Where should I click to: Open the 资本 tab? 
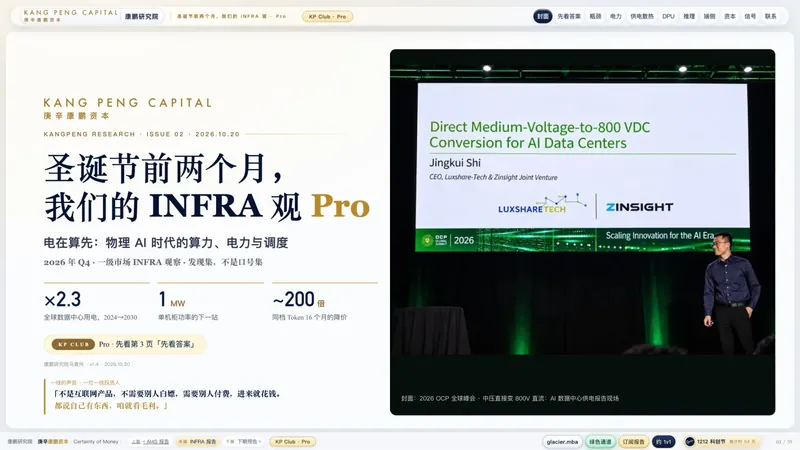pyautogui.click(x=730, y=16)
